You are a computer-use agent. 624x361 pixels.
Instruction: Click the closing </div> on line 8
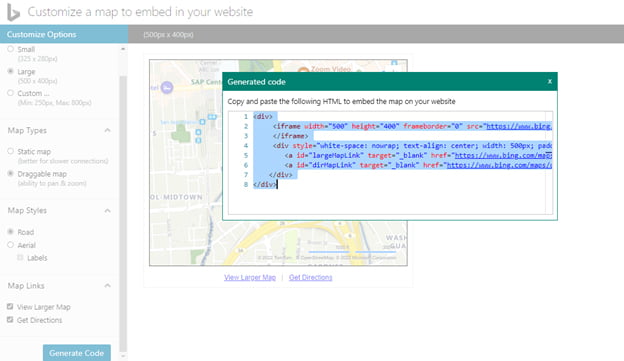265,184
